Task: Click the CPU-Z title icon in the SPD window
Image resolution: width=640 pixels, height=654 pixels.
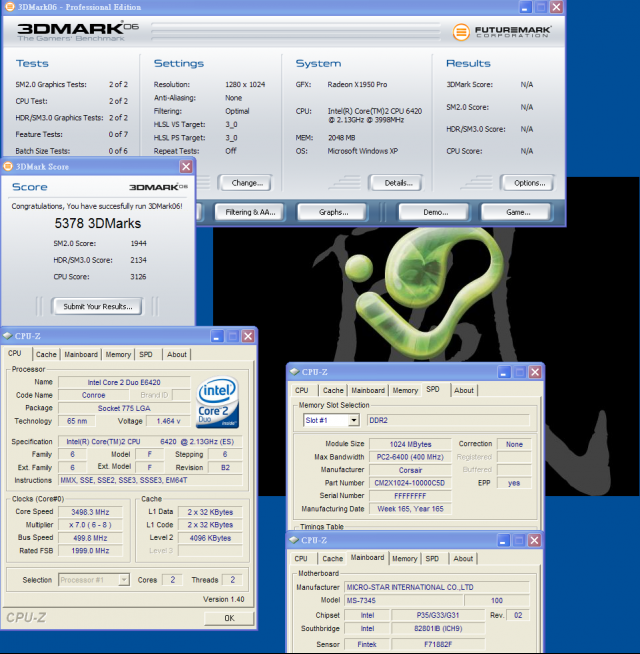Action: tap(295, 372)
